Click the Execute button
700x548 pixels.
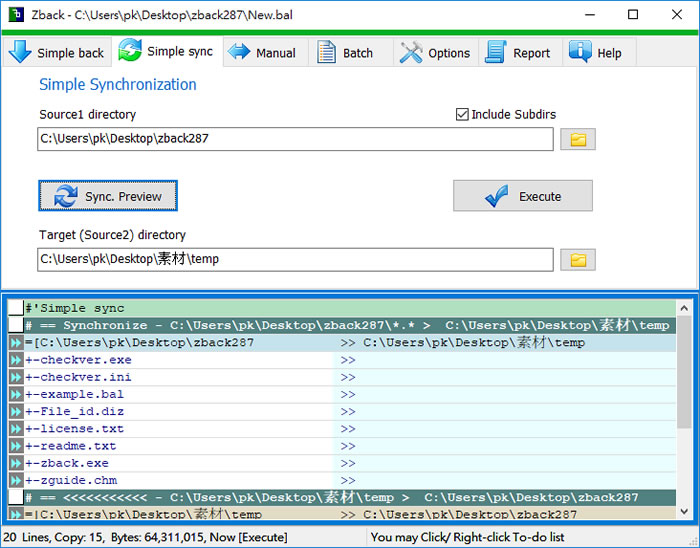(x=523, y=196)
